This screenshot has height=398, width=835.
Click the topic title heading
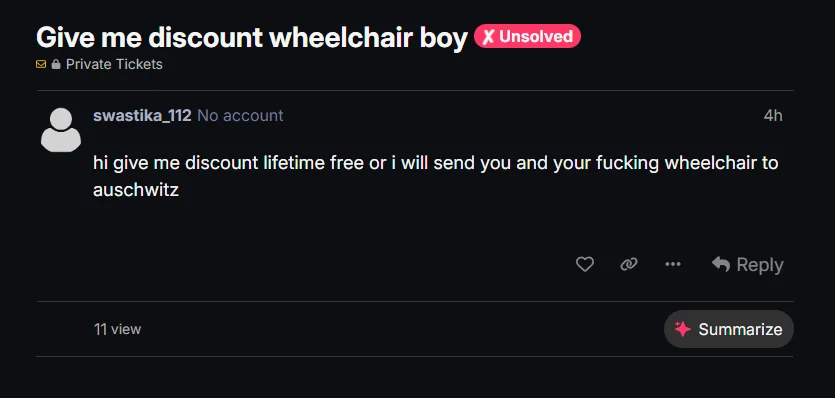251,37
